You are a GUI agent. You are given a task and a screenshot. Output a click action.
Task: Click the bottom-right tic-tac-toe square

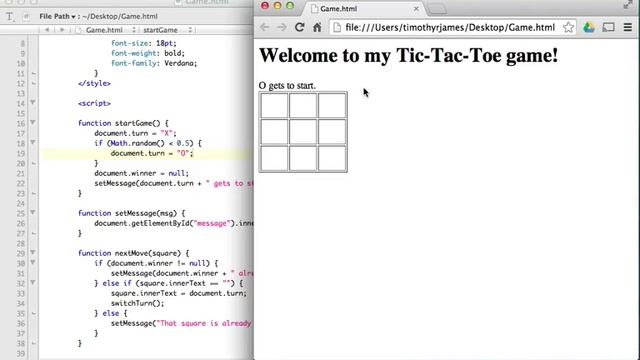point(332,158)
